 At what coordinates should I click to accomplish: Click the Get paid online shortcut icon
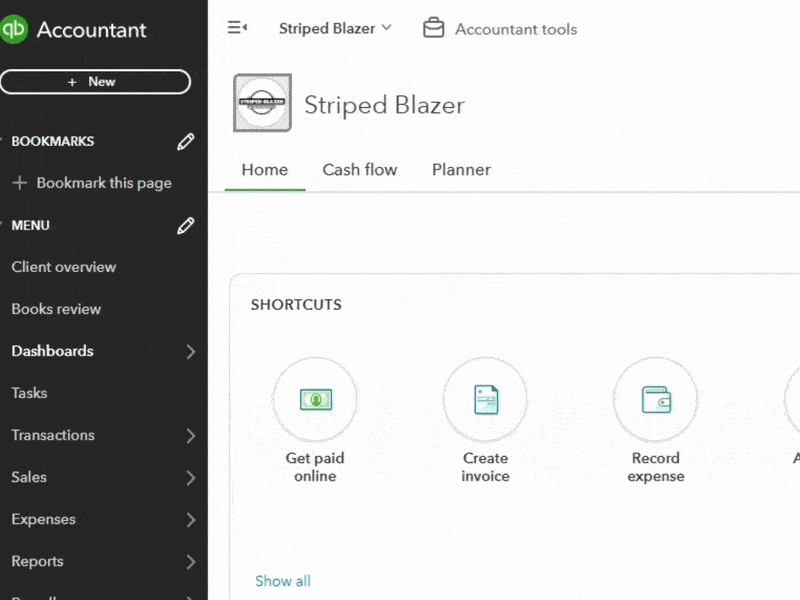(315, 399)
